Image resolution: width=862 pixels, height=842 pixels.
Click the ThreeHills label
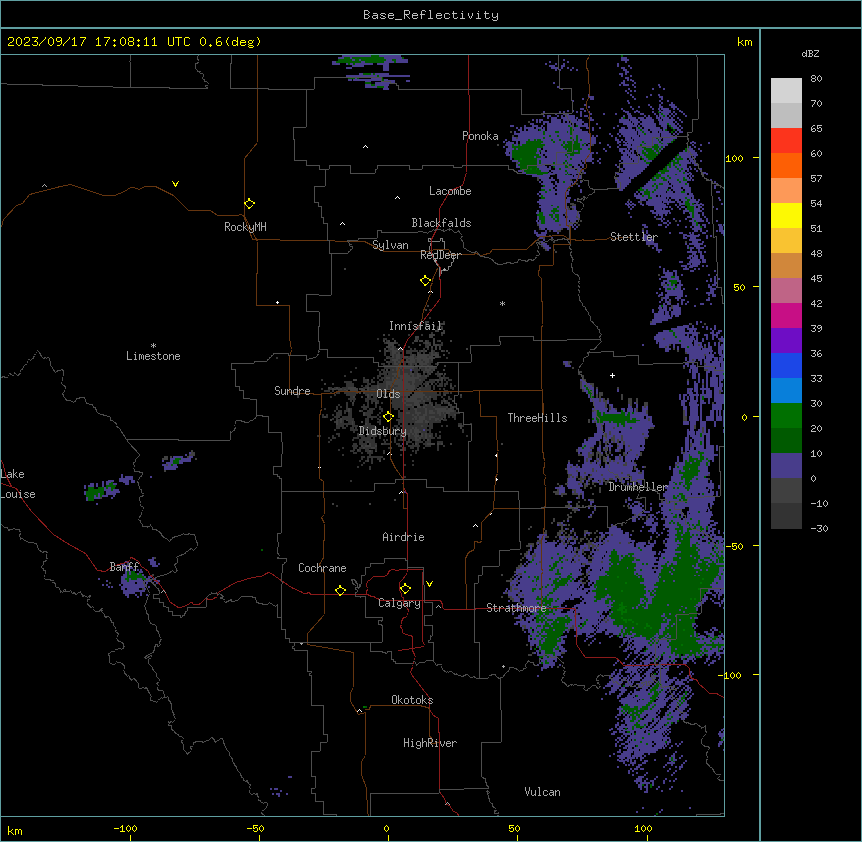[x=537, y=418]
